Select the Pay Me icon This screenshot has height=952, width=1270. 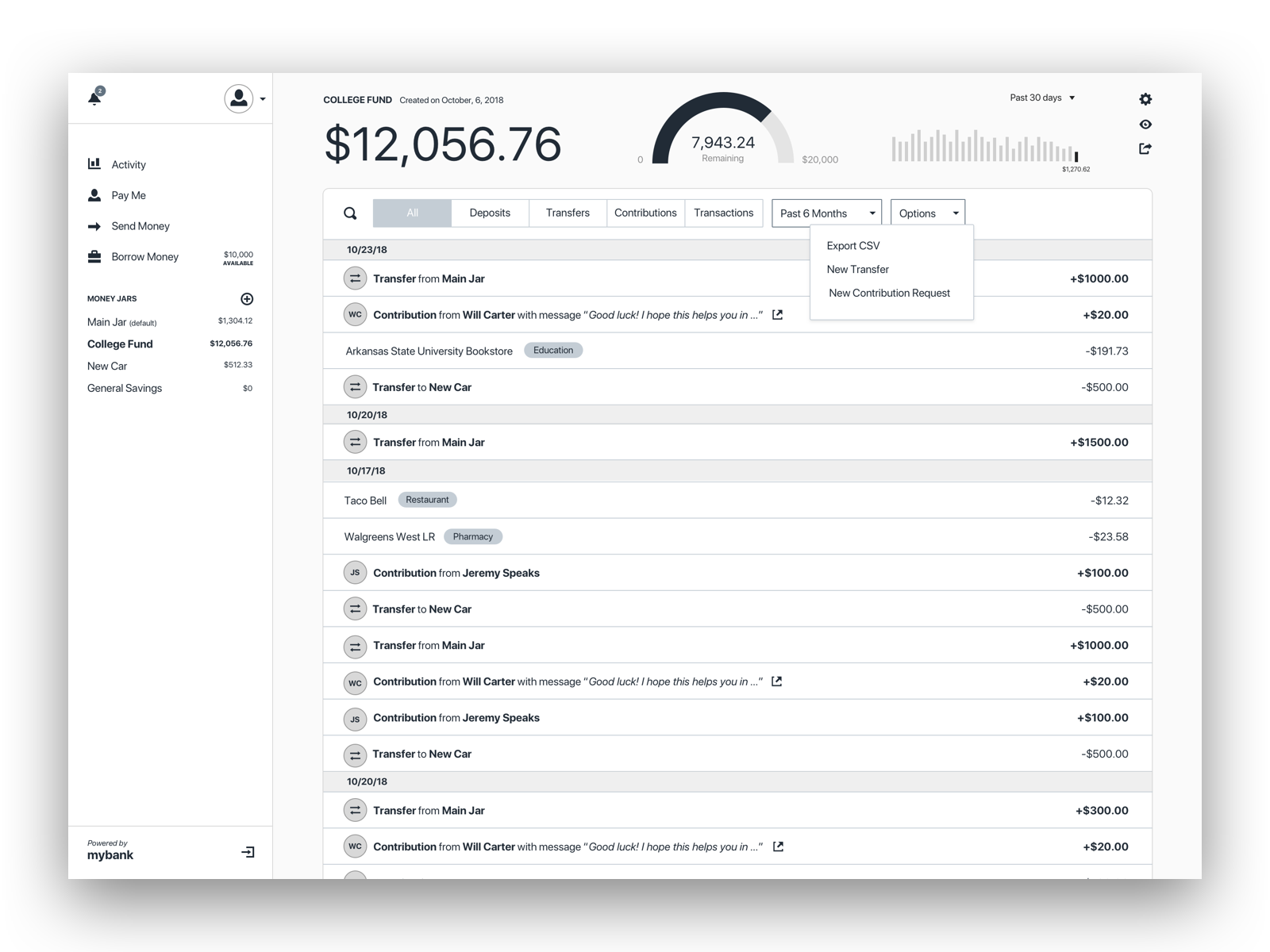pyautogui.click(x=94, y=194)
